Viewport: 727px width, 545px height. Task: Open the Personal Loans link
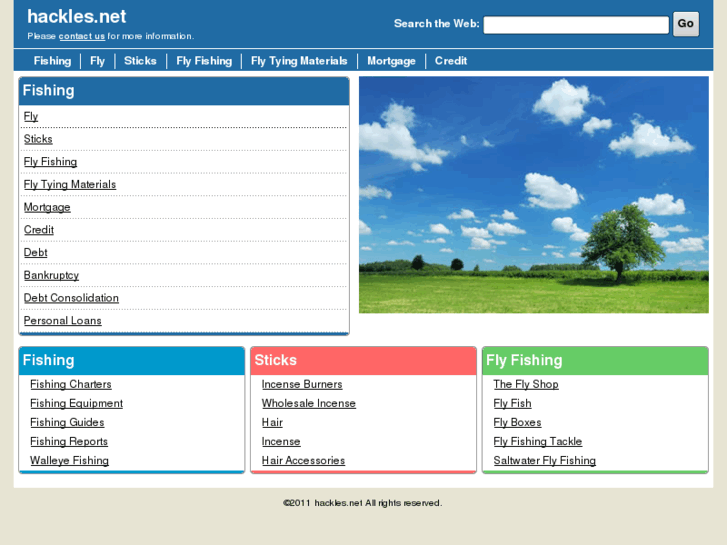point(63,321)
